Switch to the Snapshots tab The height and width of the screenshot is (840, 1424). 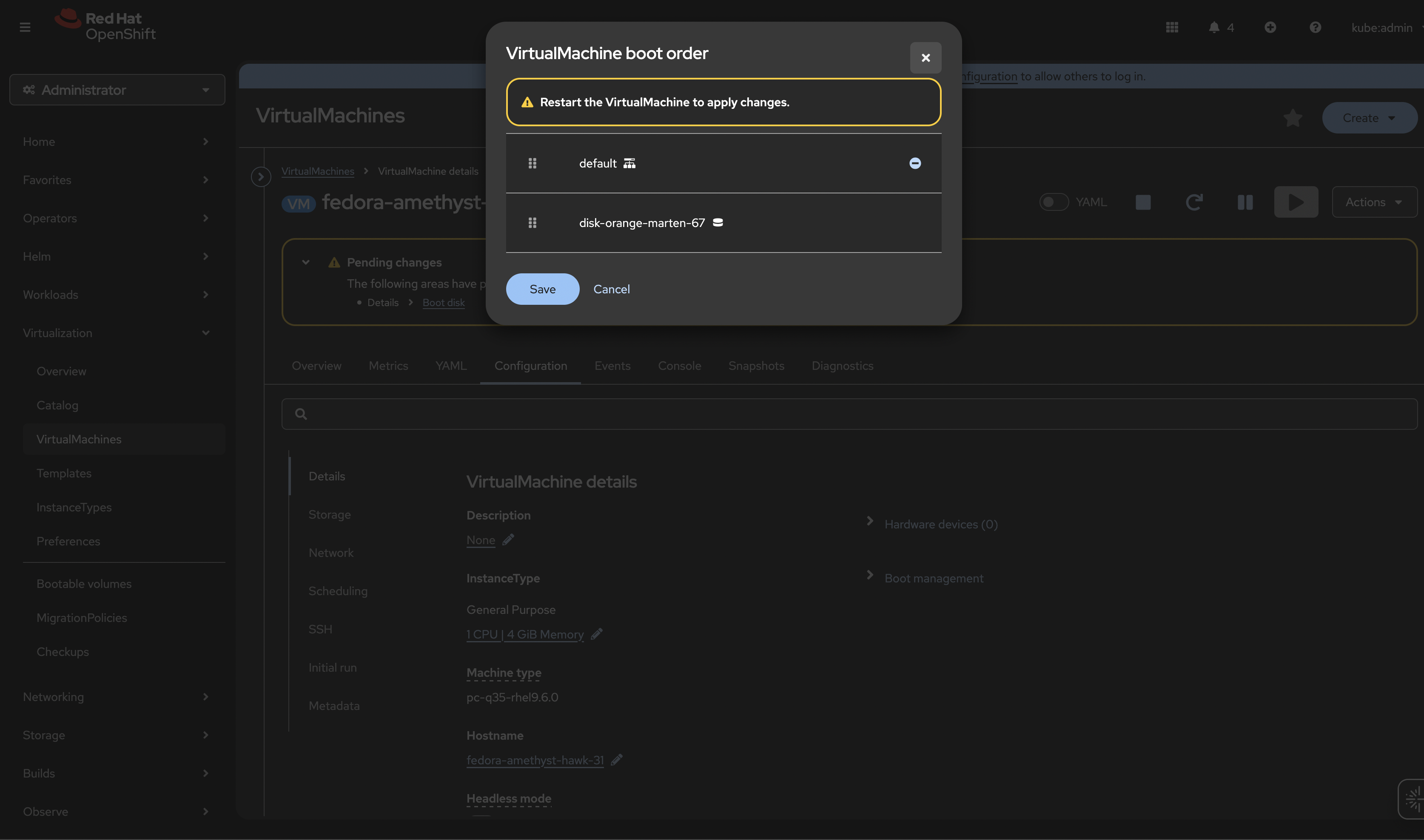click(x=756, y=366)
